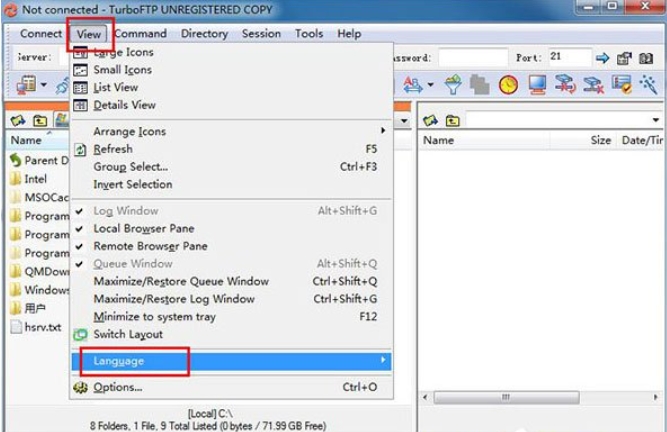Click the blue monitor icon in toolbar

(x=537, y=85)
